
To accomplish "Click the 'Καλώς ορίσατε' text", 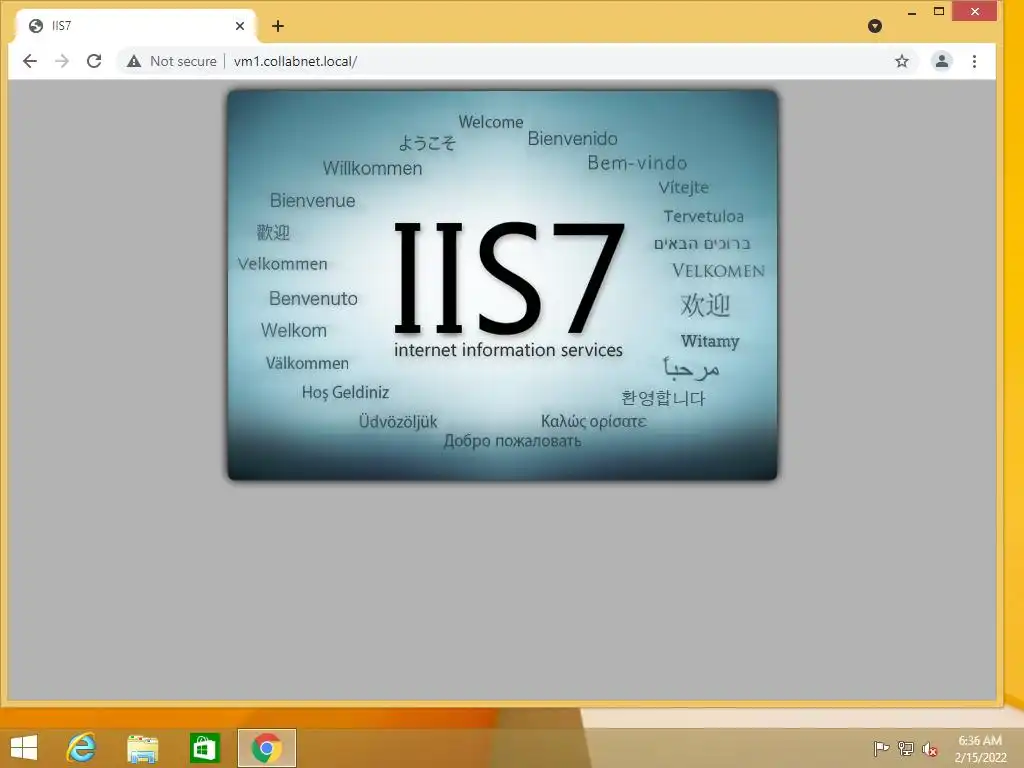I will [594, 421].
